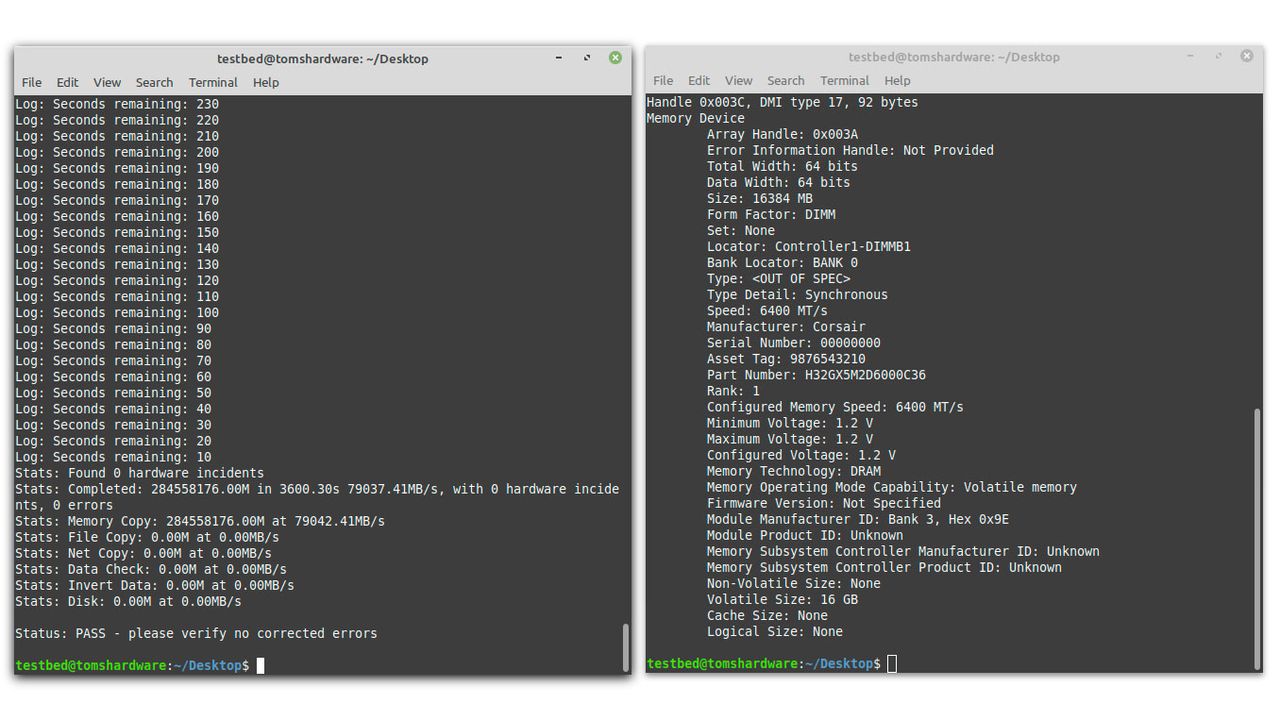The image size is (1280, 720).
Task: Click the 'Stats: Memory Copy' line
Action: tap(200, 521)
